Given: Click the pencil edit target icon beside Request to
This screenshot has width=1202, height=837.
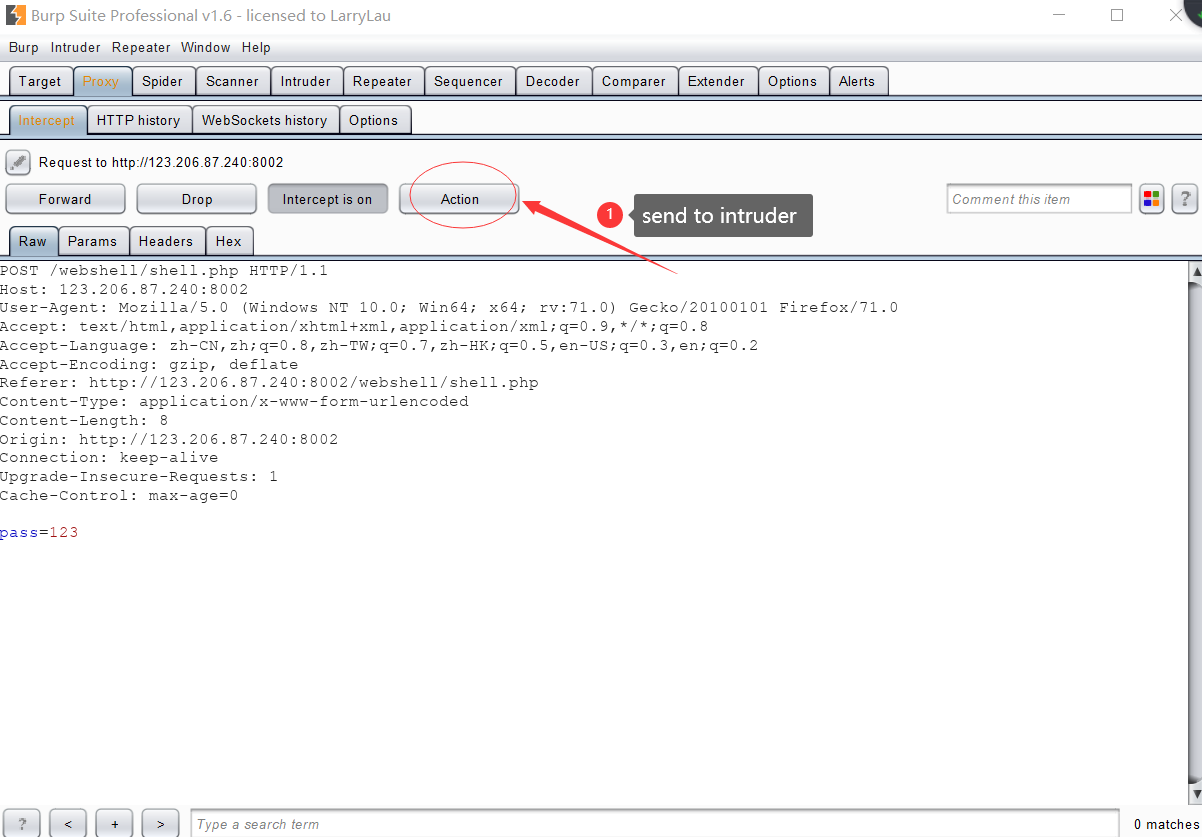Looking at the screenshot, I should pyautogui.click(x=18, y=162).
